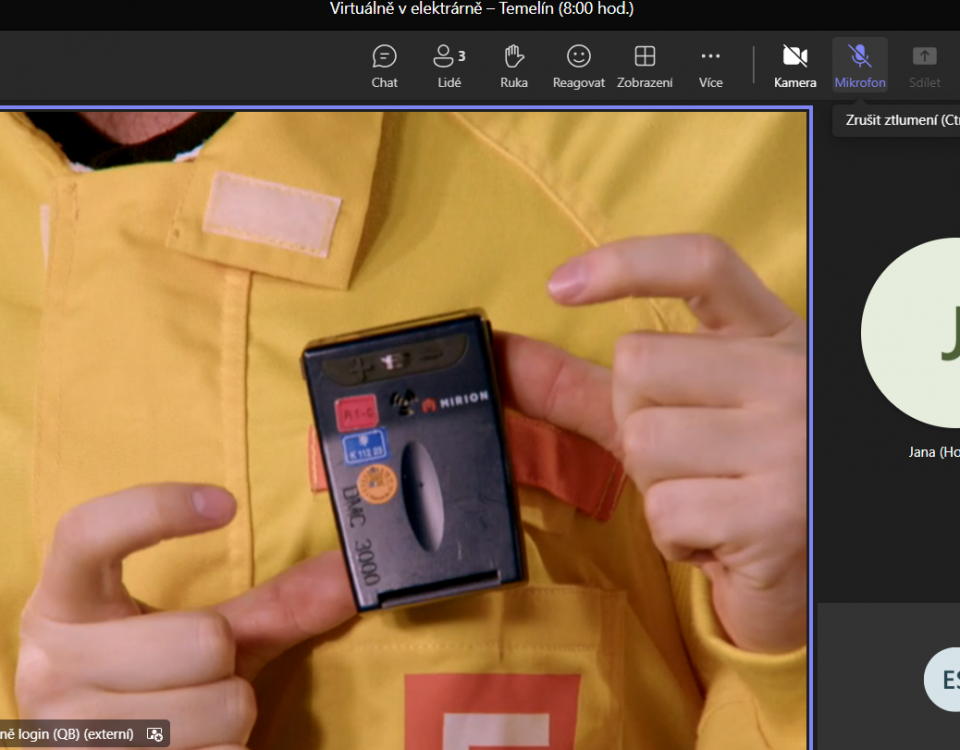Viewport: 960px width, 750px height.
Task: Open the Chat panel
Action: [x=384, y=66]
